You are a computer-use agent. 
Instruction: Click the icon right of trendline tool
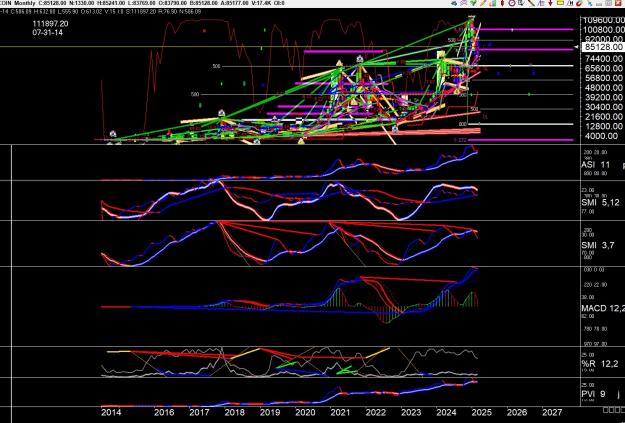541,3
